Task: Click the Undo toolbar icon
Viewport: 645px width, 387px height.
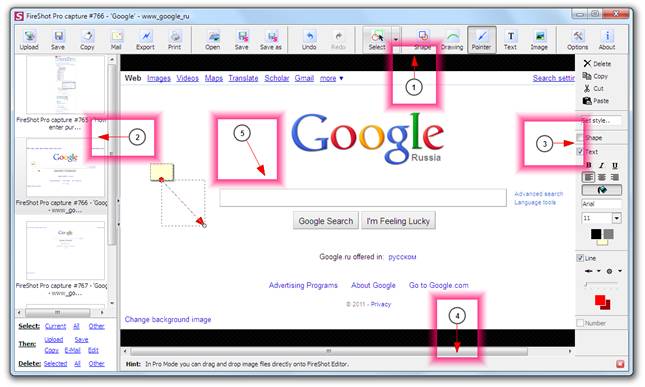Action: 309,40
